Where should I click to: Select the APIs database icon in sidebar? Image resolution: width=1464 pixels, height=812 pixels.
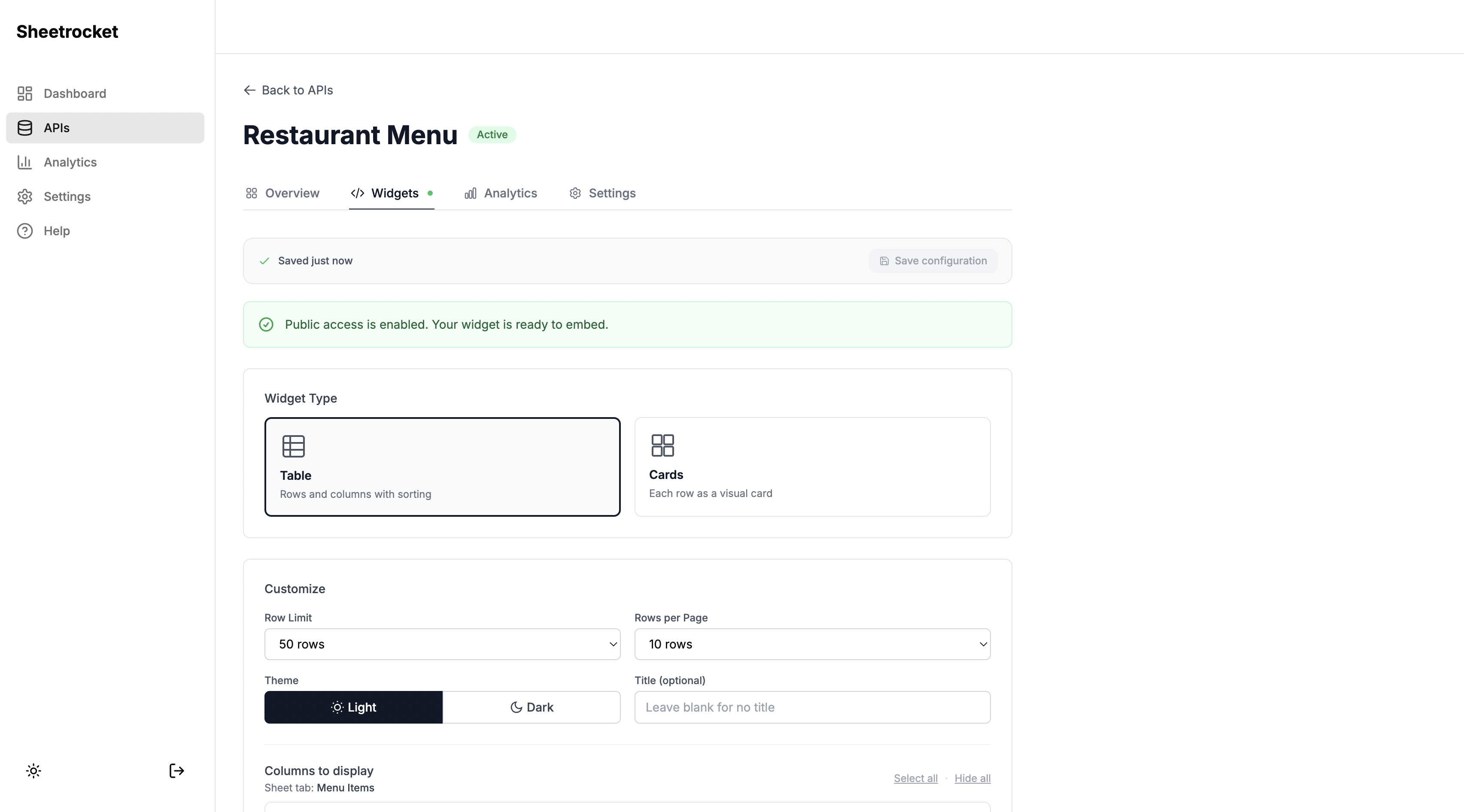point(25,127)
